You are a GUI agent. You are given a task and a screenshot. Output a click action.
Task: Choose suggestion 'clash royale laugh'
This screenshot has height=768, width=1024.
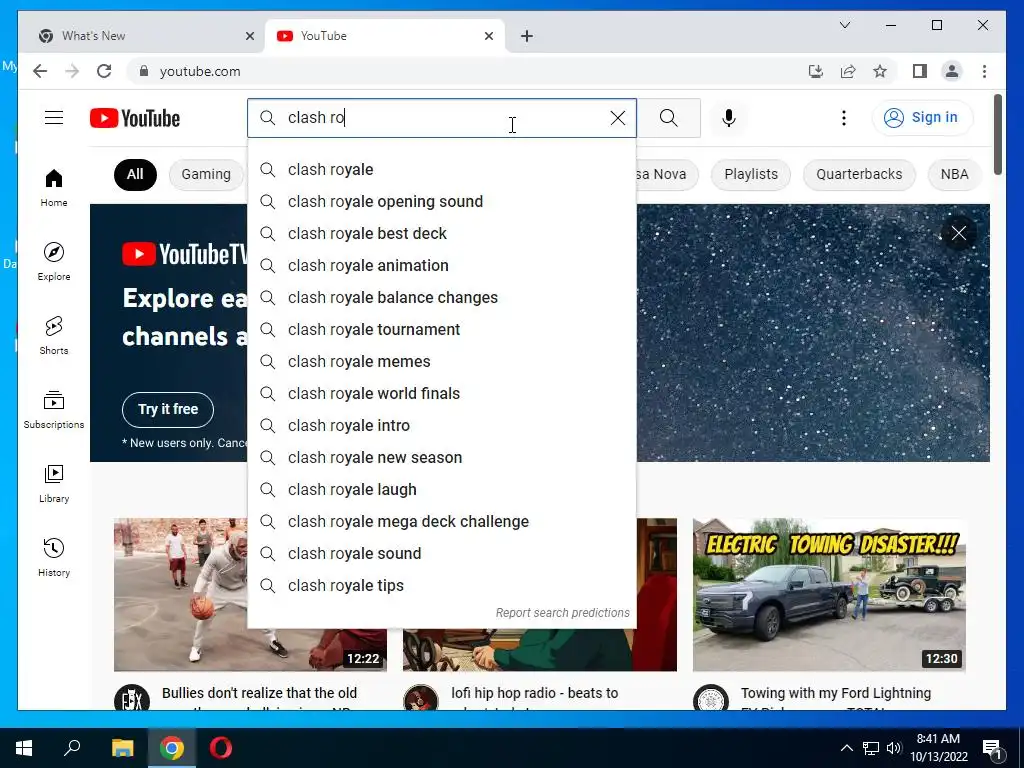[x=441, y=490]
